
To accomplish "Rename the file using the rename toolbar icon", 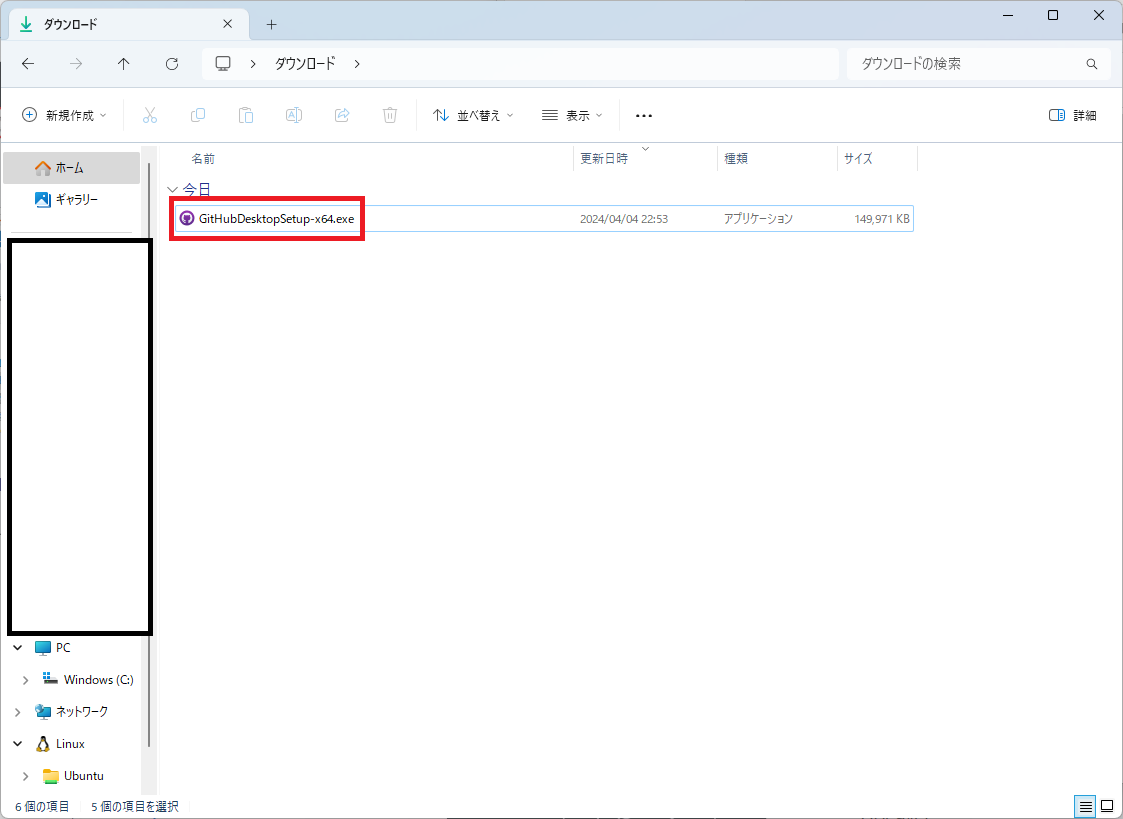I will [x=293, y=115].
